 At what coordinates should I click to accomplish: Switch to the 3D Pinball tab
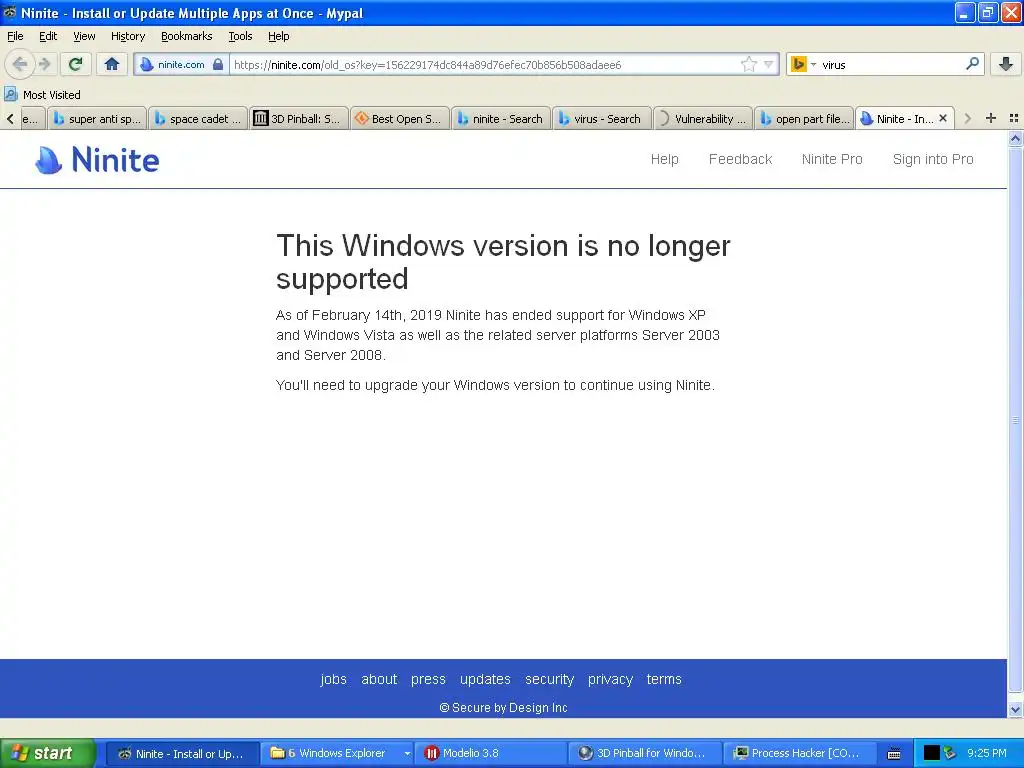(x=298, y=118)
